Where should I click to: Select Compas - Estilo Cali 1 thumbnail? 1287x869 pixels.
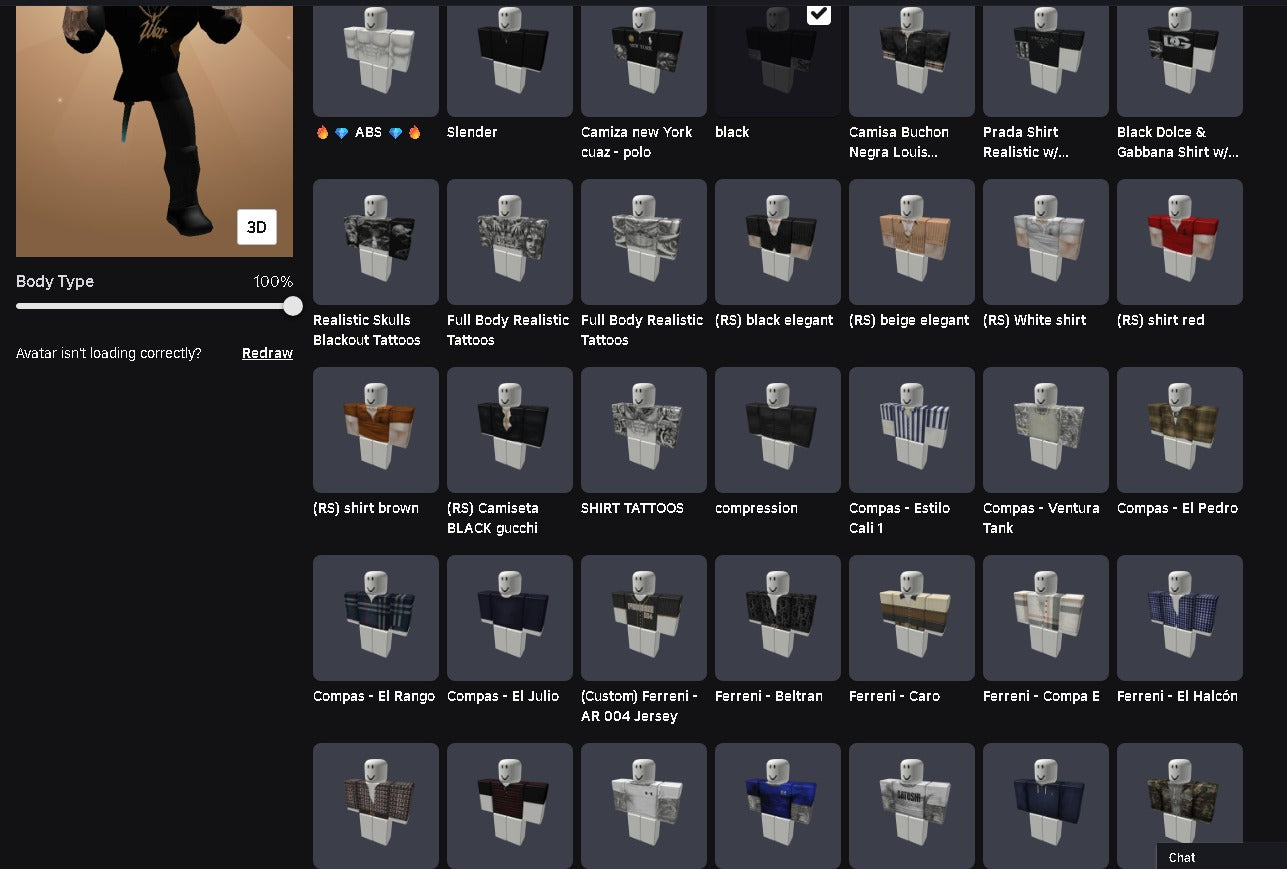click(912, 430)
